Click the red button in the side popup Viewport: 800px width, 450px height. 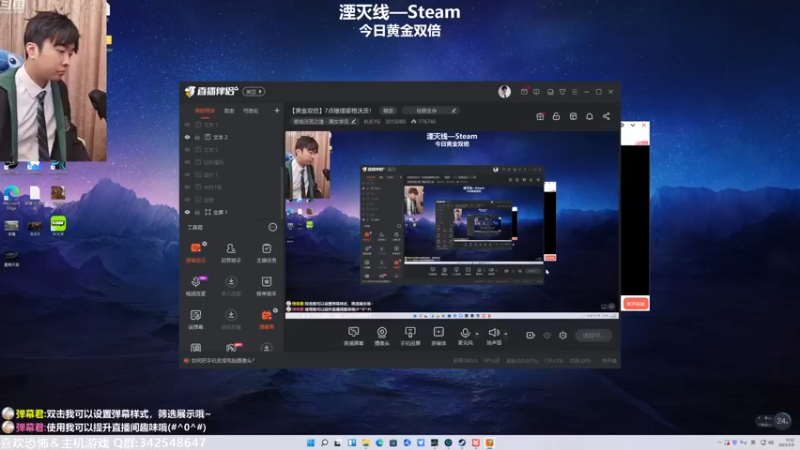pos(636,304)
